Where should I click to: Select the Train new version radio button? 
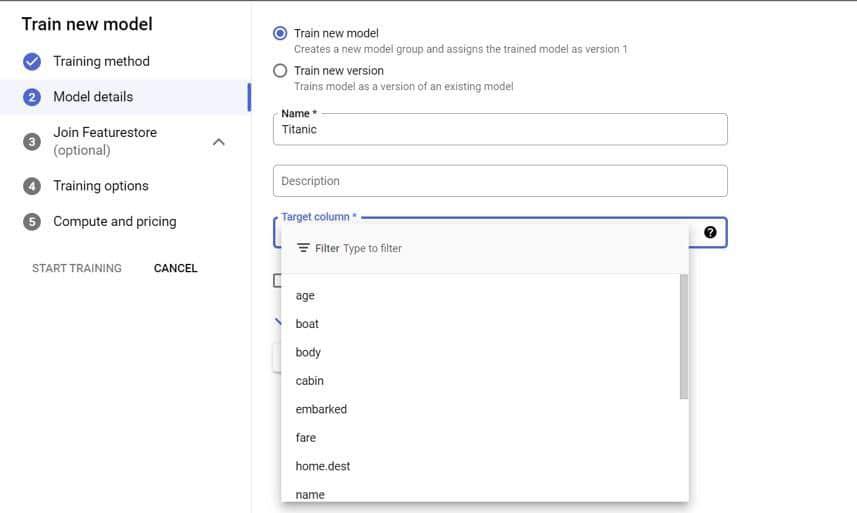click(x=280, y=71)
